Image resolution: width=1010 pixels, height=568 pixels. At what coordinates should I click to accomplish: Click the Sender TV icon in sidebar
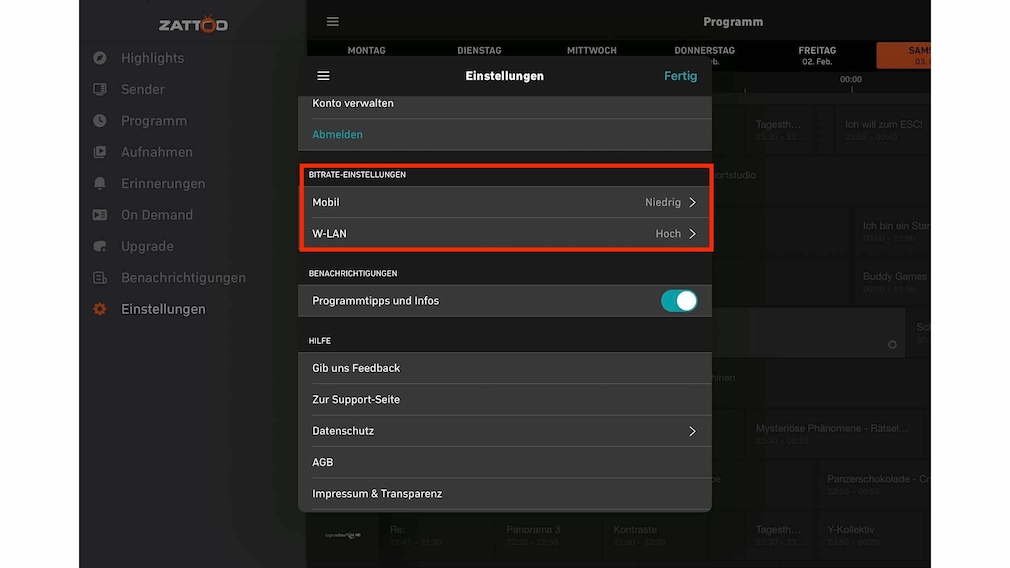100,89
